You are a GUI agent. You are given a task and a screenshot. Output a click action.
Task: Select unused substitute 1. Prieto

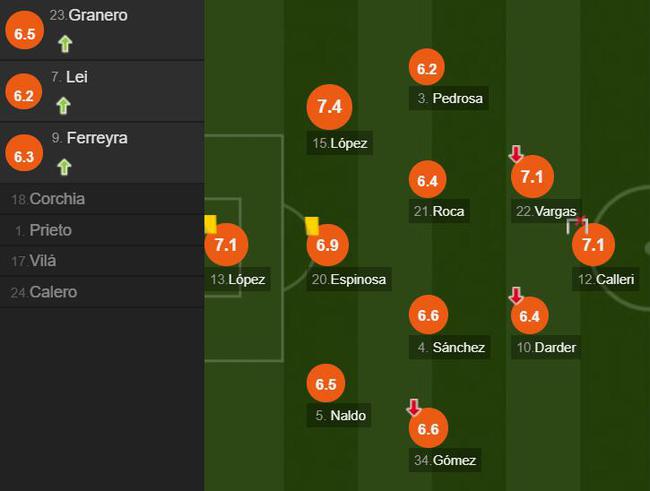pyautogui.click(x=102, y=230)
